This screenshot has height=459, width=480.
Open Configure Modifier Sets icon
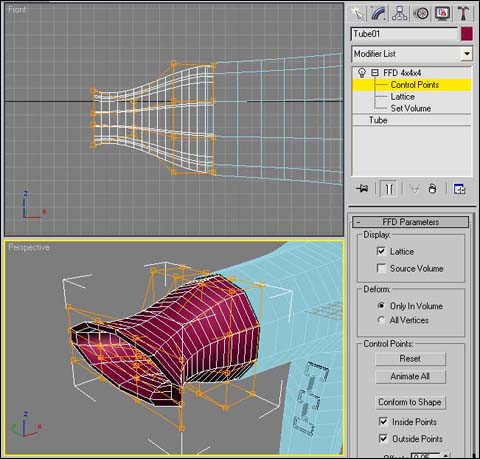click(459, 189)
